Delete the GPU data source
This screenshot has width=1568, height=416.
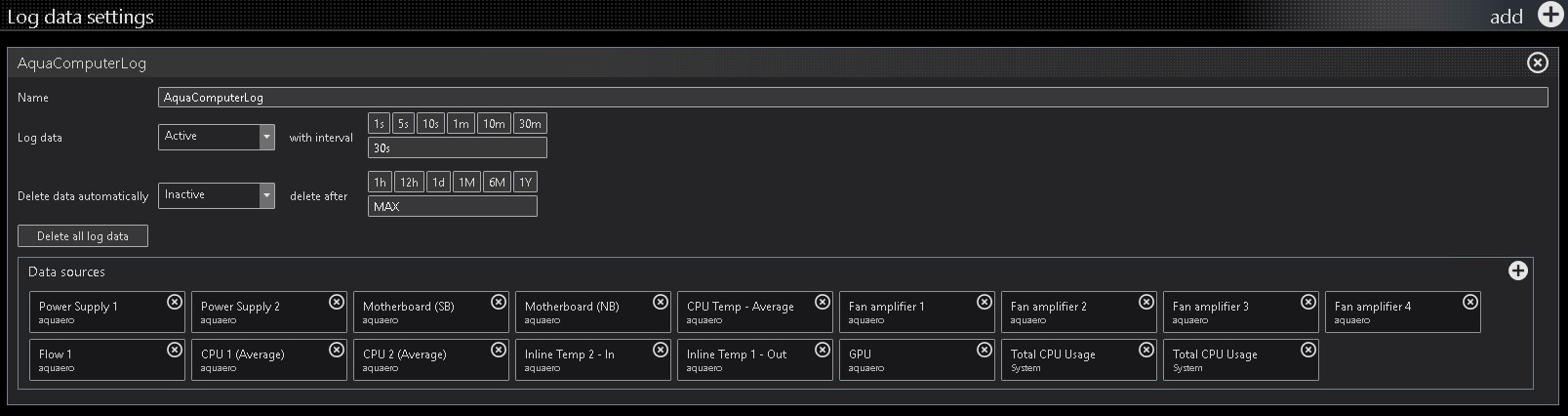tap(985, 350)
